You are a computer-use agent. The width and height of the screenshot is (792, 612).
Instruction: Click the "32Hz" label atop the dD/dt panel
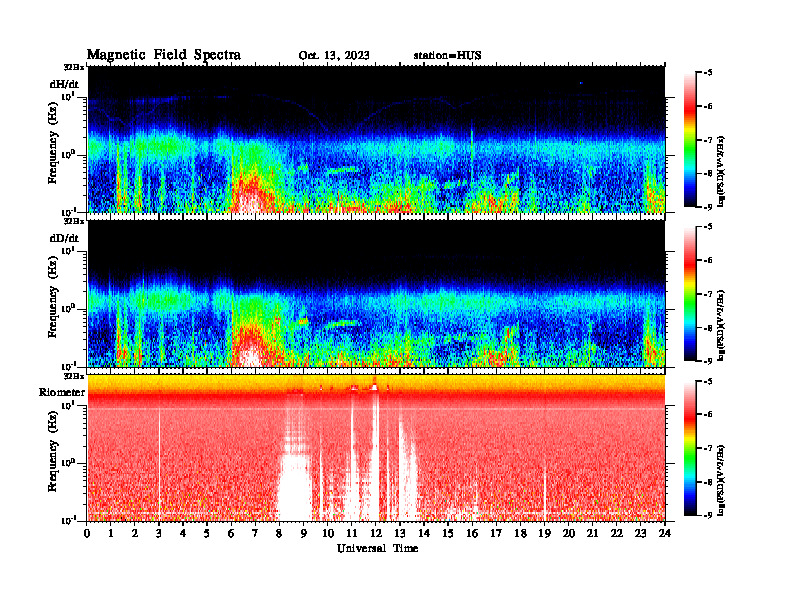pos(74,221)
